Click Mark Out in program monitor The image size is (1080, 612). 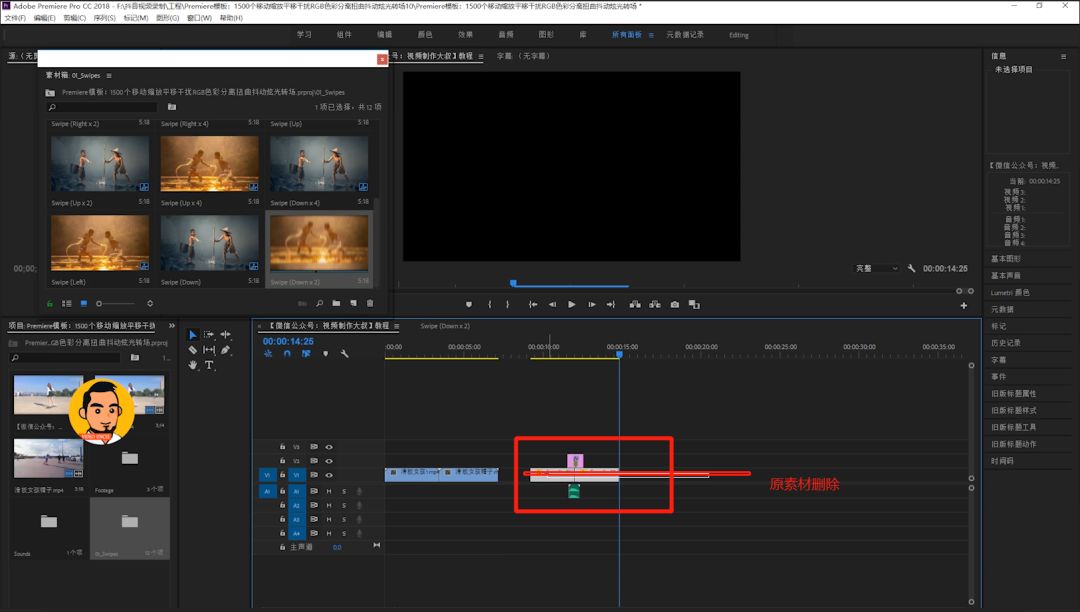tap(508, 304)
